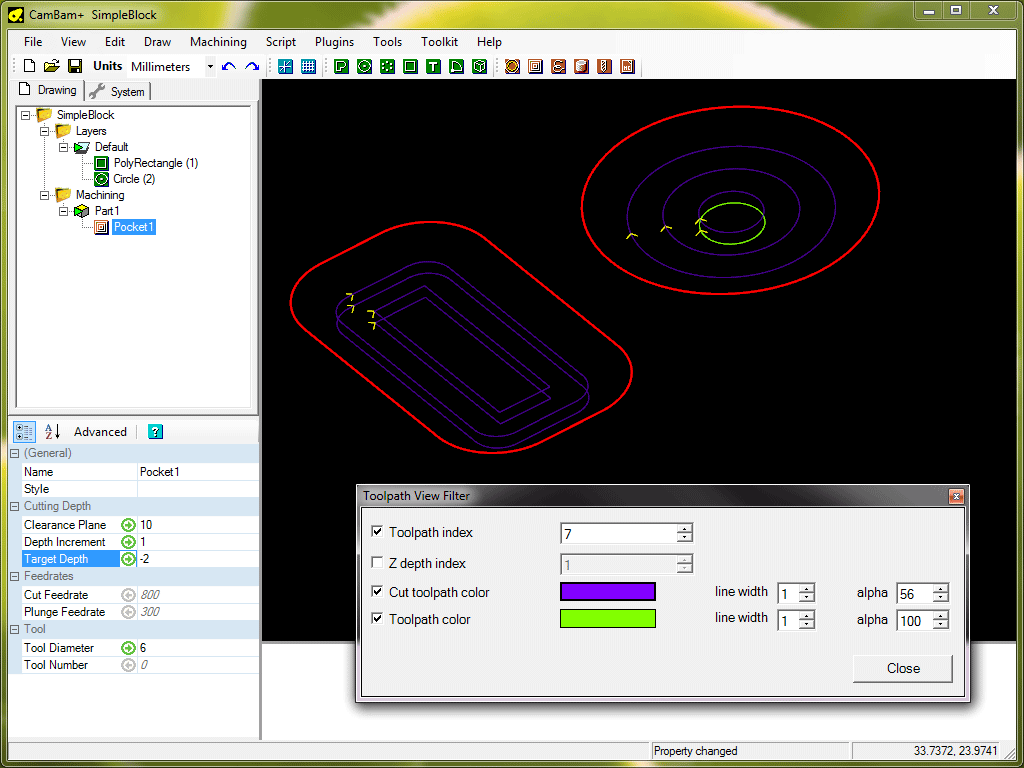
Task: Collapse the Cutting Depth property group
Action: [x=15, y=506]
